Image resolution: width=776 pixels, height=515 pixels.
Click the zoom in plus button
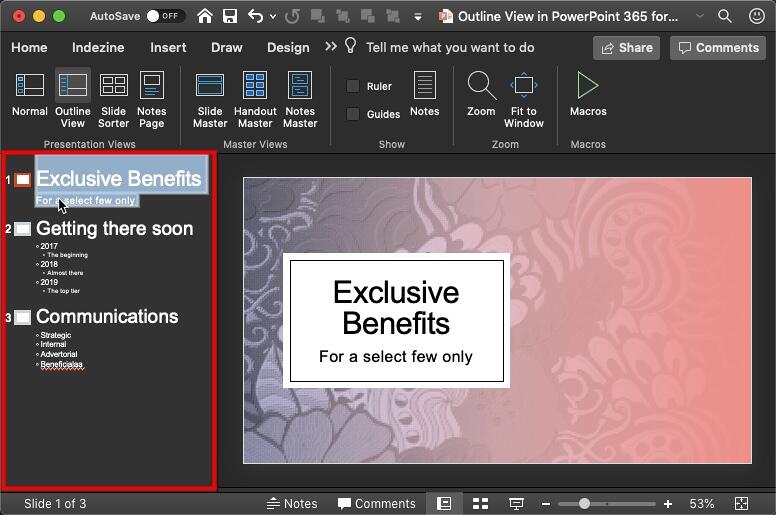coord(668,504)
